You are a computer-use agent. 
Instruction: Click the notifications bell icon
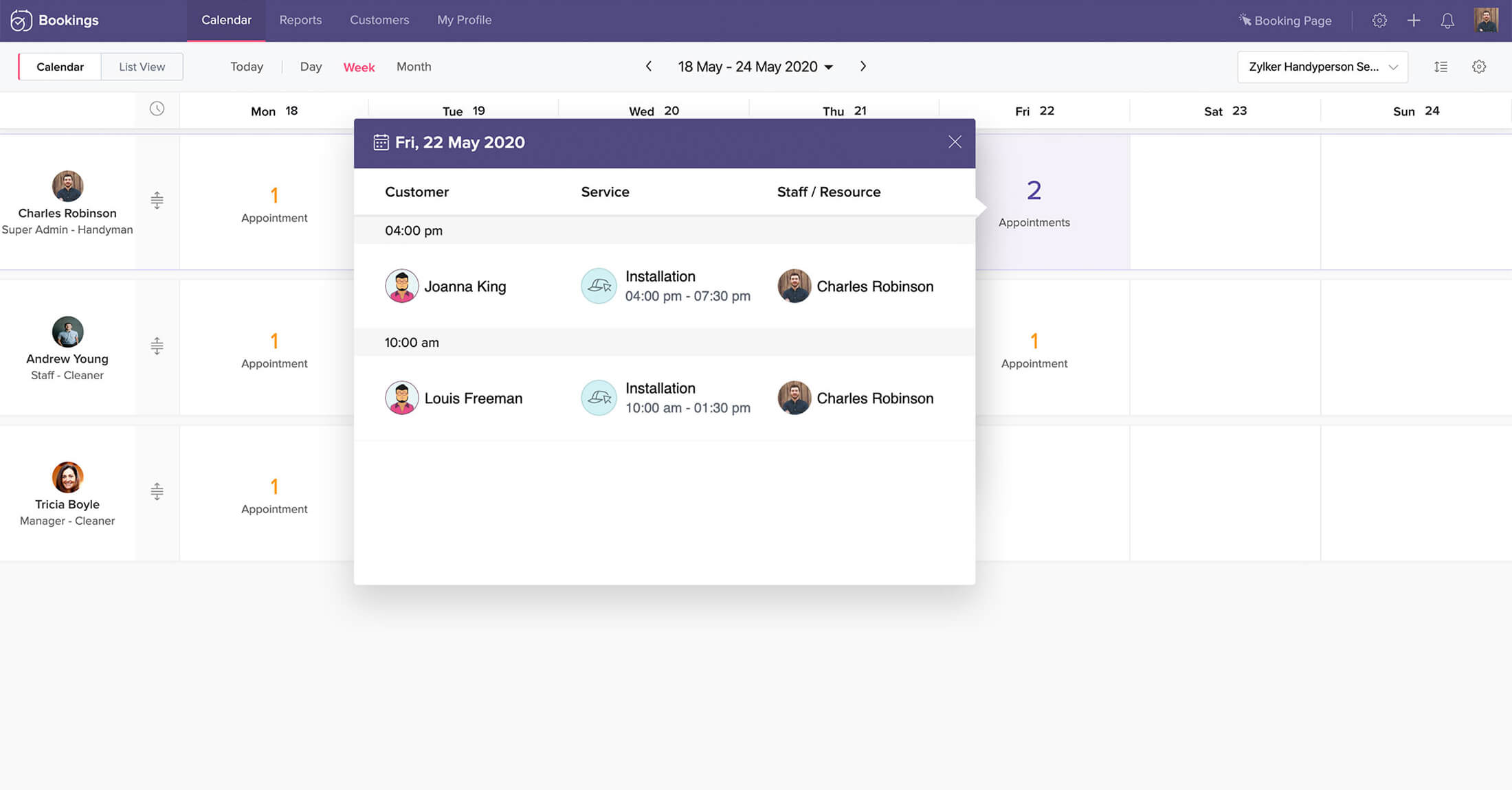point(1448,20)
